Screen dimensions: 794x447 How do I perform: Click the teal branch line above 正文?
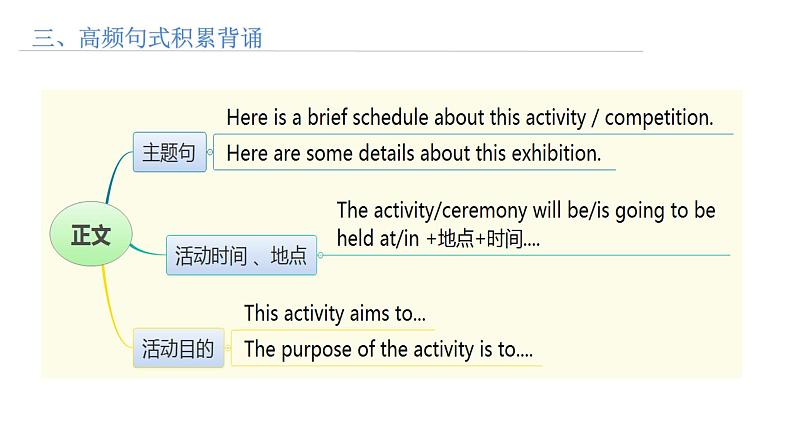tap(114, 177)
